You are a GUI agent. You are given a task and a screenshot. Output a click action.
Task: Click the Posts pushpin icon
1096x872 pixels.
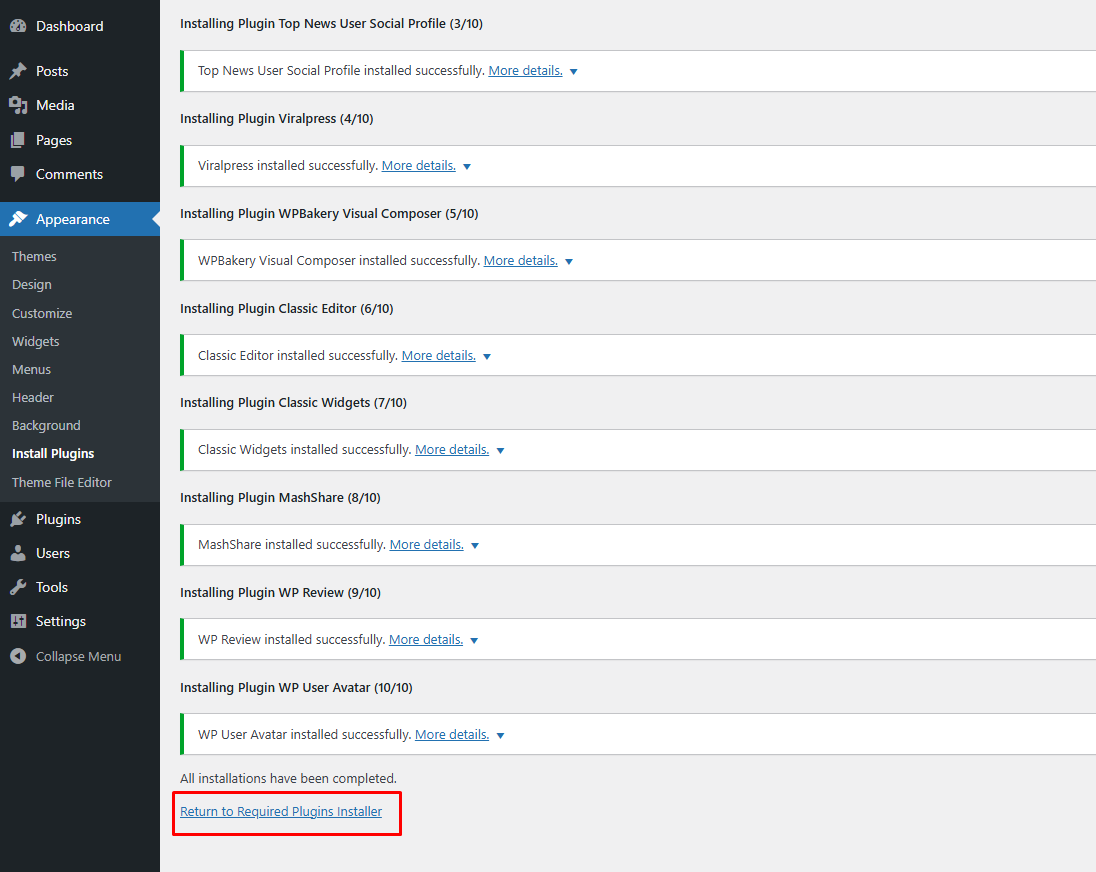click(x=18, y=71)
